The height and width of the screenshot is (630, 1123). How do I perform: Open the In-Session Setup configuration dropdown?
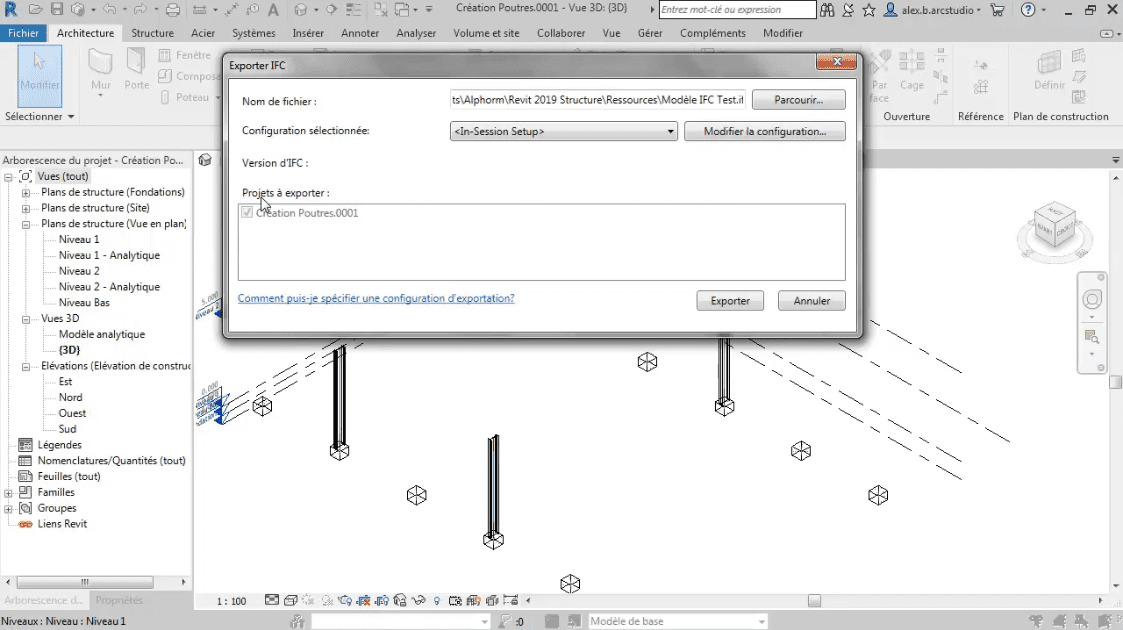(564, 131)
